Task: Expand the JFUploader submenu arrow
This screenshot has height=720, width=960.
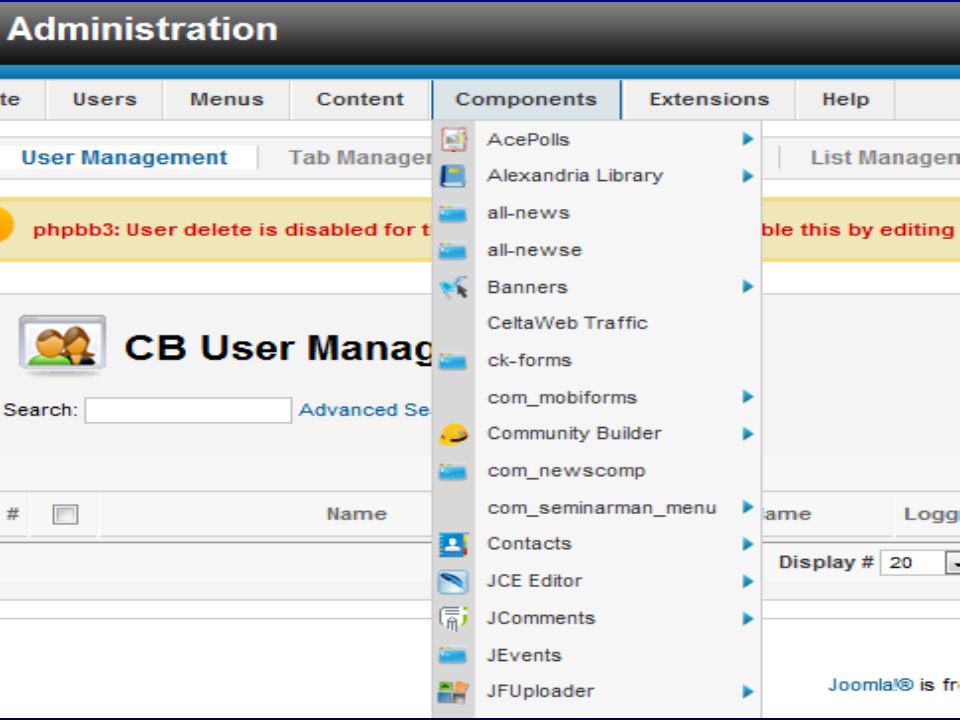Action: (748, 692)
